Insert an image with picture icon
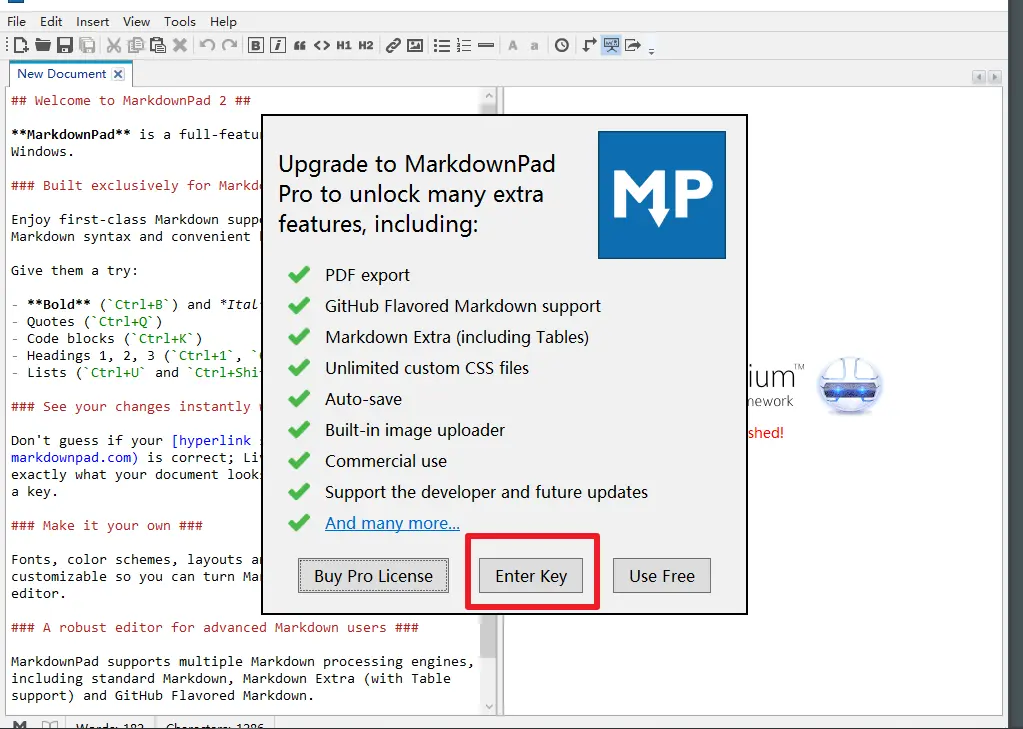 (x=415, y=45)
